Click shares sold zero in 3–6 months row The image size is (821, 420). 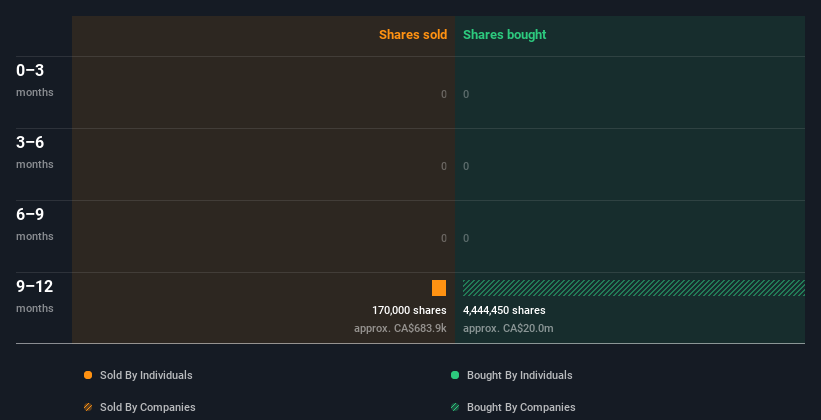pos(444,166)
